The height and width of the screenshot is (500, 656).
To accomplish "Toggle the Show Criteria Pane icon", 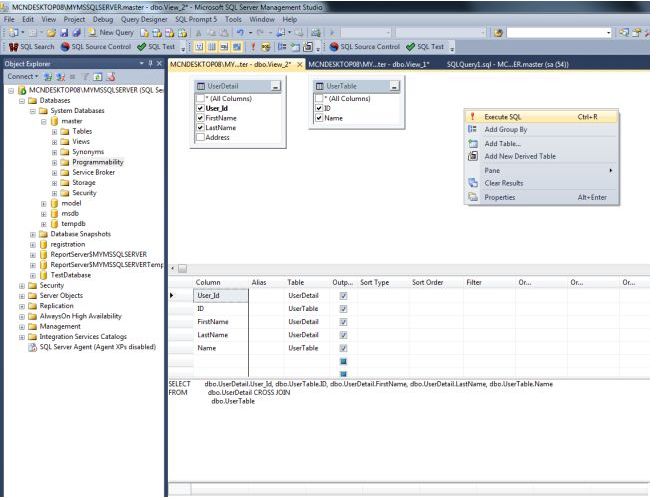I will pyautogui.click(x=212, y=47).
